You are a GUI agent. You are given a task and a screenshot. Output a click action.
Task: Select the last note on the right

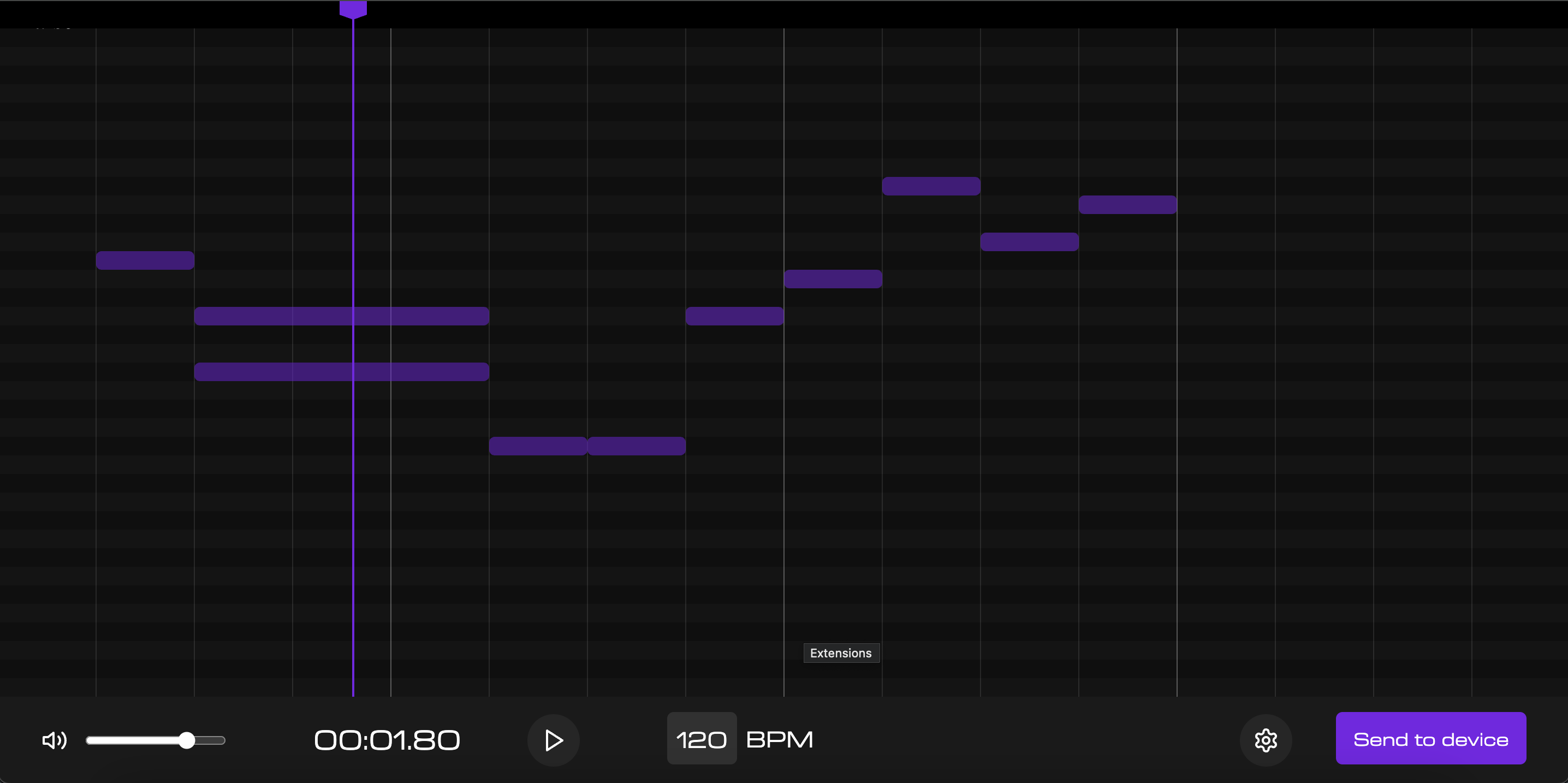[x=1127, y=205]
